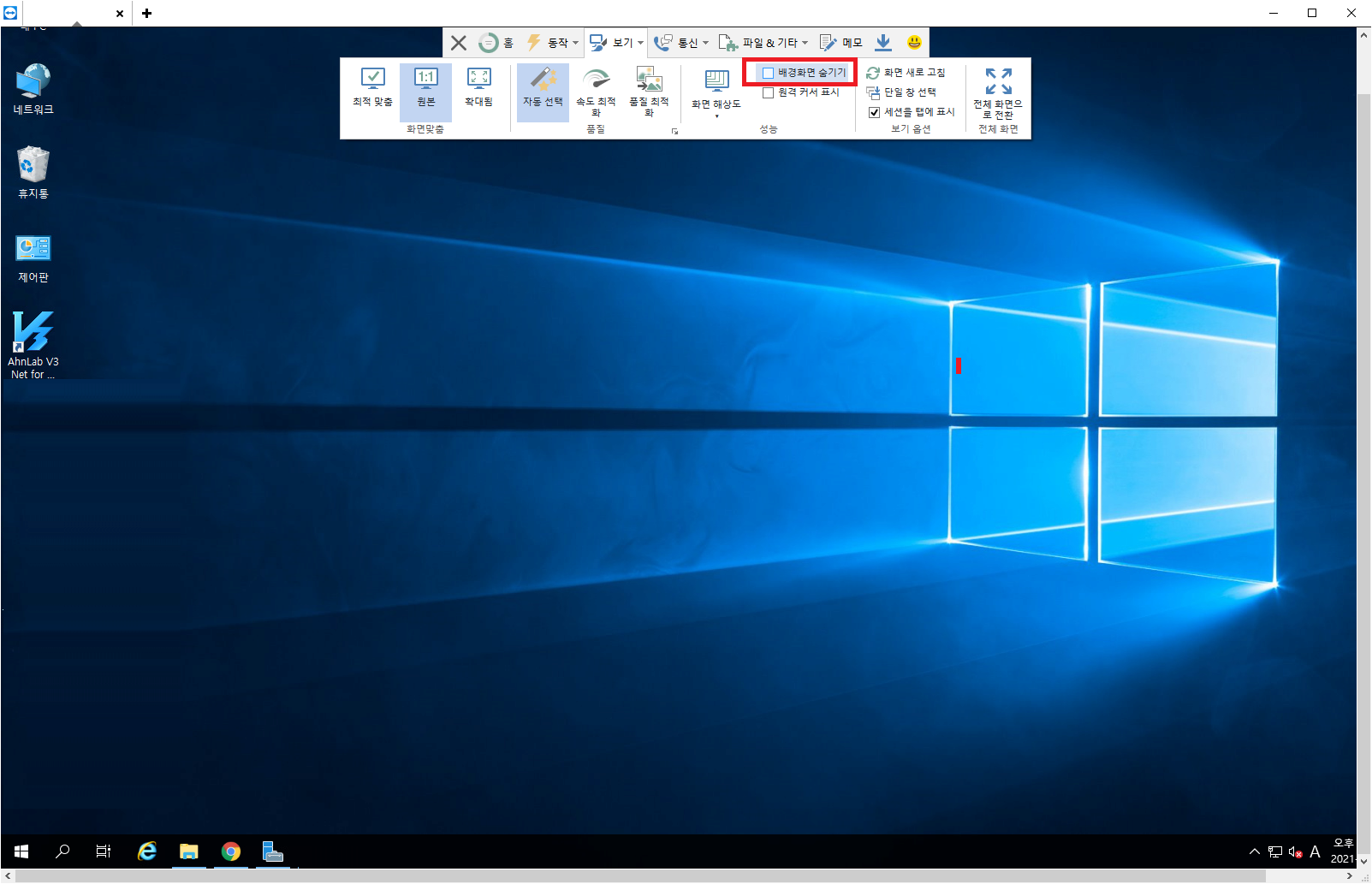Click the vertical scrollbar down arrow
Screen dimensions: 1372x884
pos(1363,862)
